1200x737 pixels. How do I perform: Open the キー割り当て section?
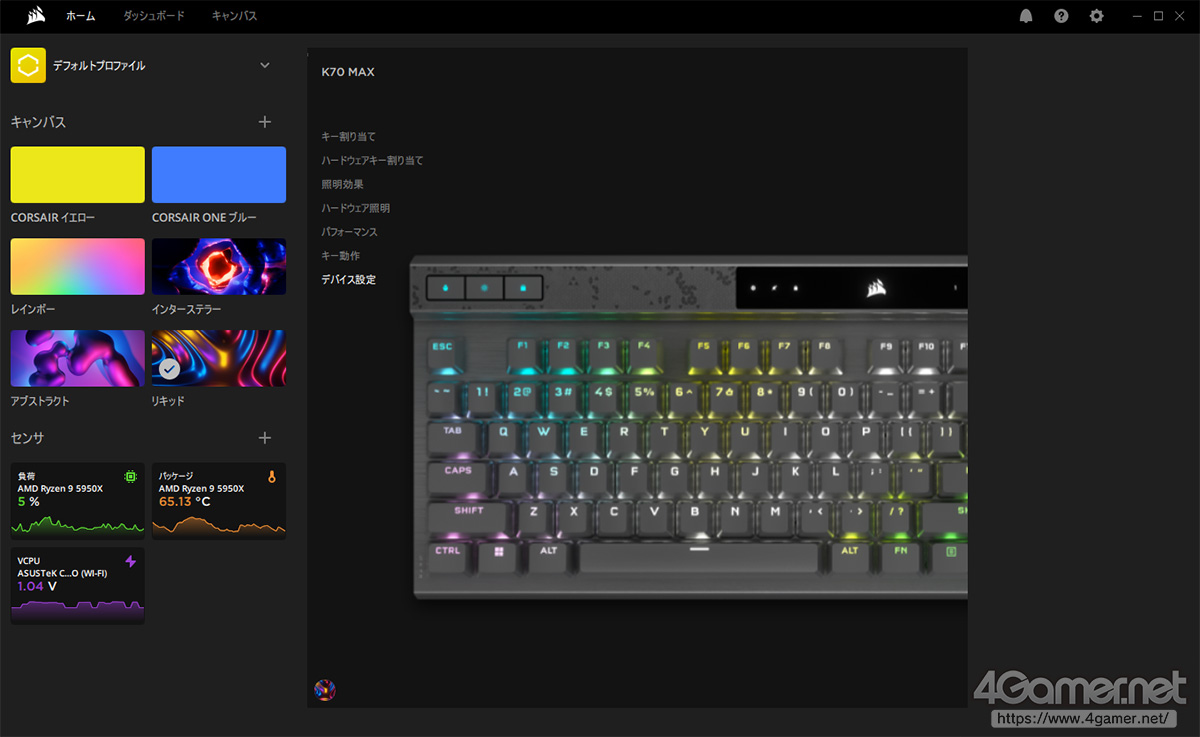tap(348, 136)
